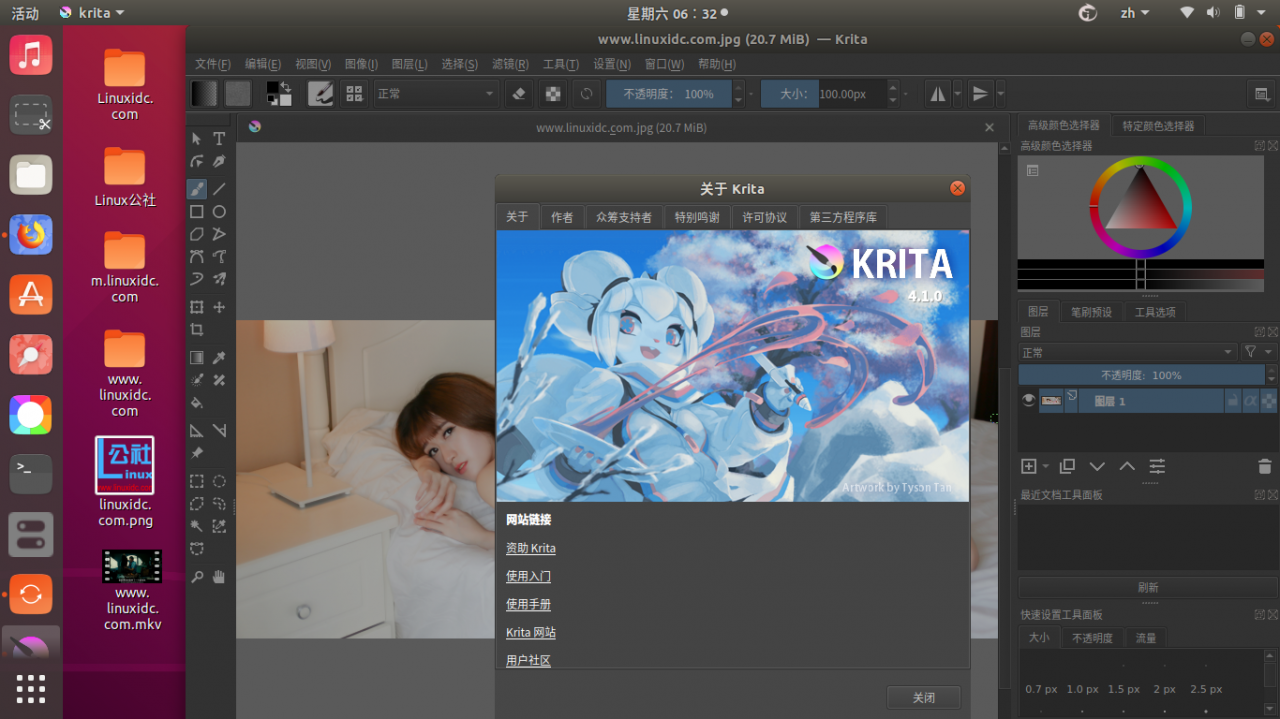The image size is (1280, 719).
Task: Open the 滤镜(R) menu
Action: (x=510, y=64)
